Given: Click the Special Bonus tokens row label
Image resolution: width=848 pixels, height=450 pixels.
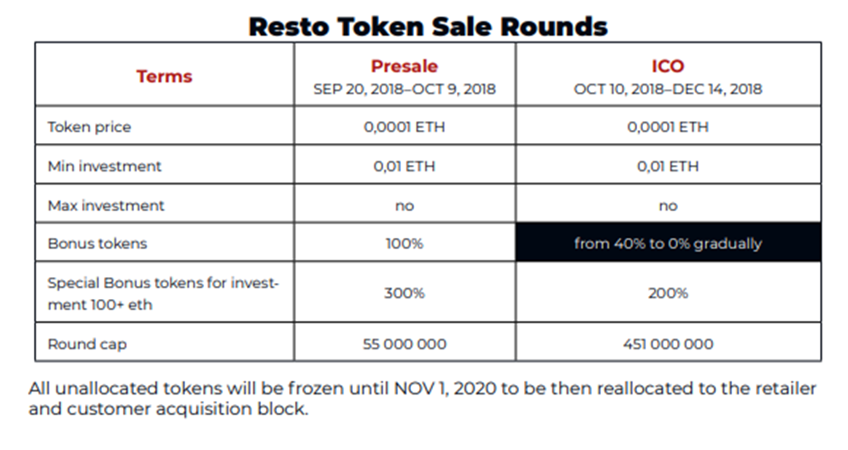Looking at the screenshot, I should point(163,294).
